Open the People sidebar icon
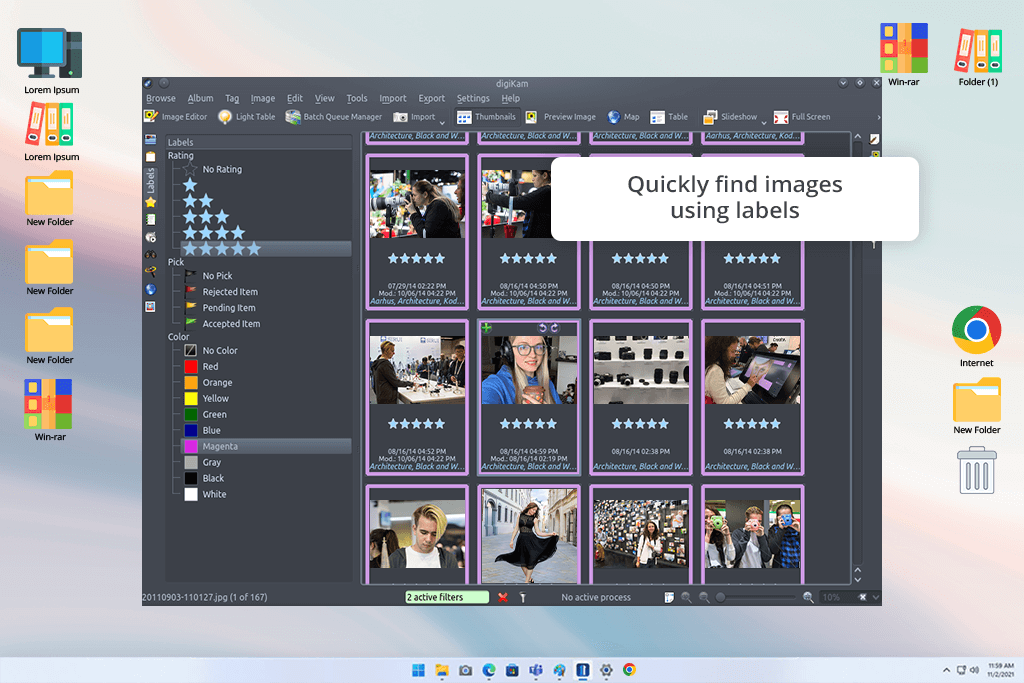Screen dimensions: 1024x683 tap(151, 306)
